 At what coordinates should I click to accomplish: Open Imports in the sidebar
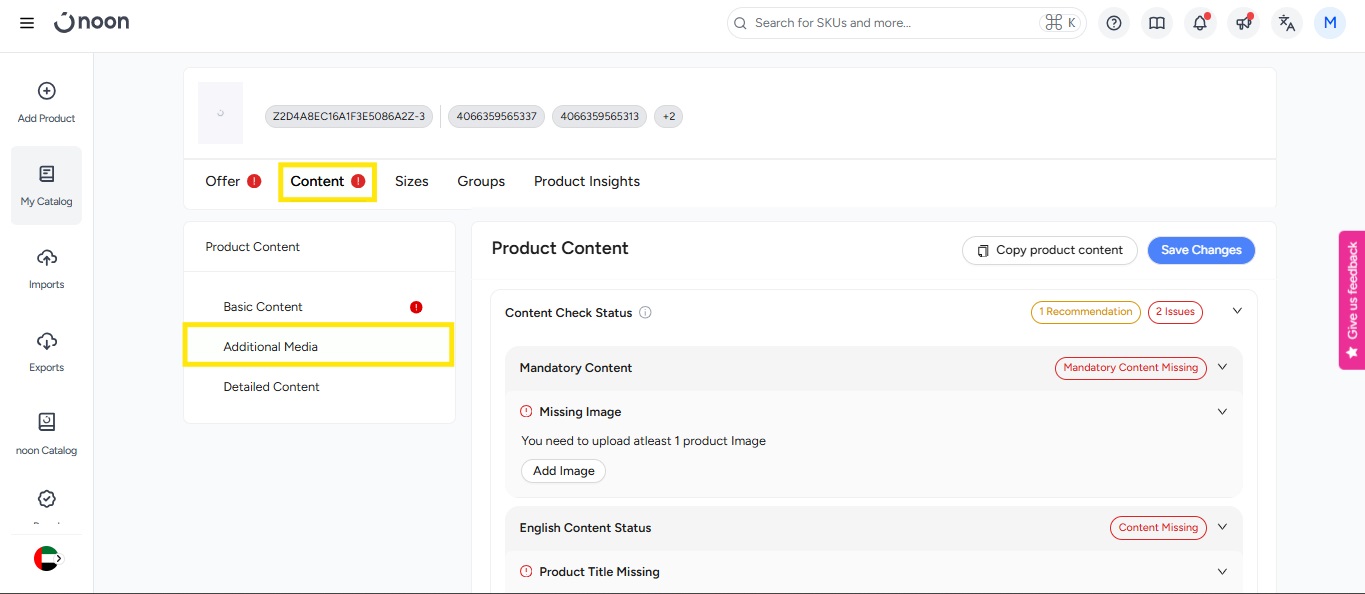click(46, 269)
